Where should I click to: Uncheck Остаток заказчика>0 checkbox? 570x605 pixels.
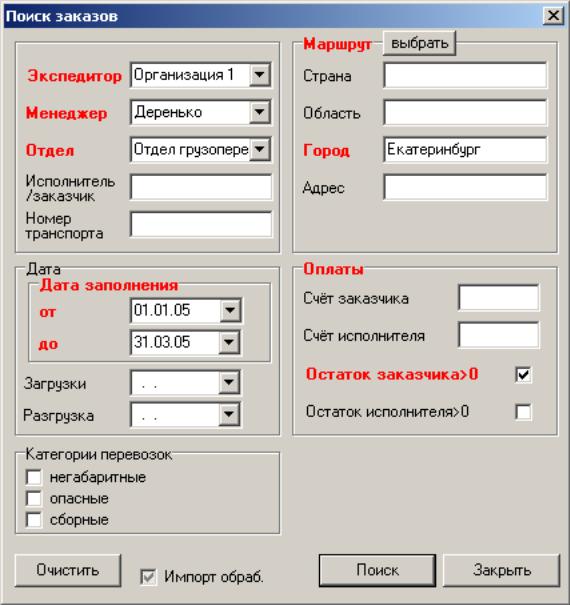(x=523, y=375)
